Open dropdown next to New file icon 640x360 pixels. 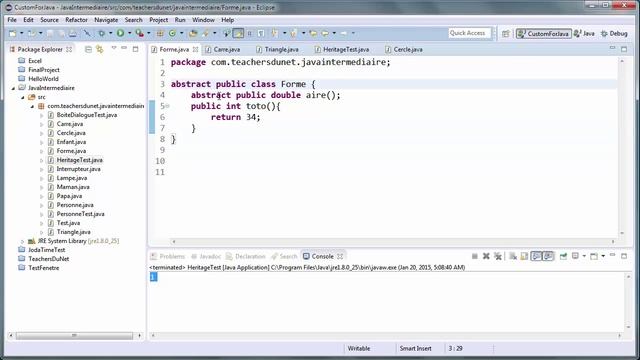pyautogui.click(x=22, y=33)
